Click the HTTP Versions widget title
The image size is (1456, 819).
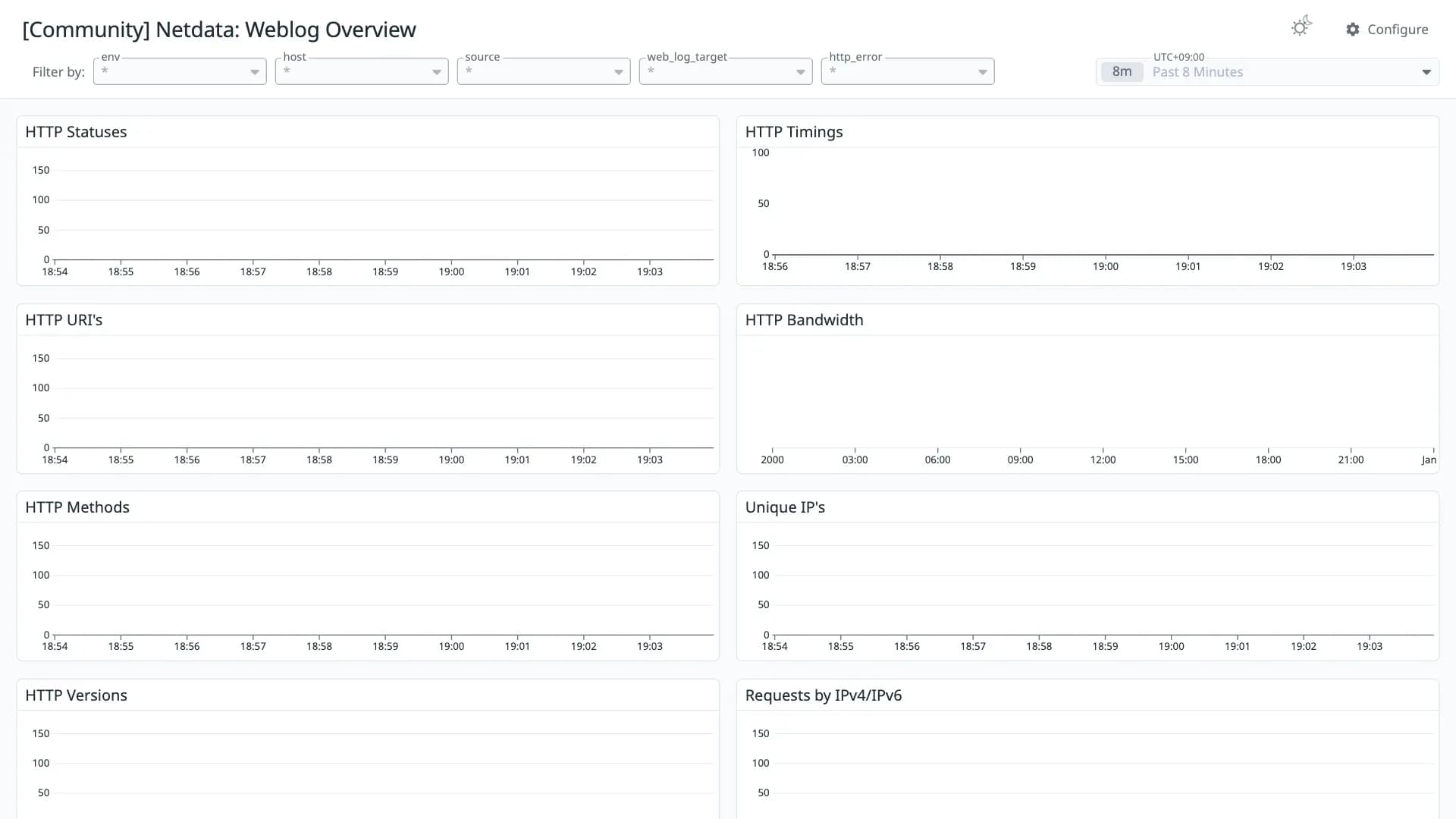click(x=76, y=695)
